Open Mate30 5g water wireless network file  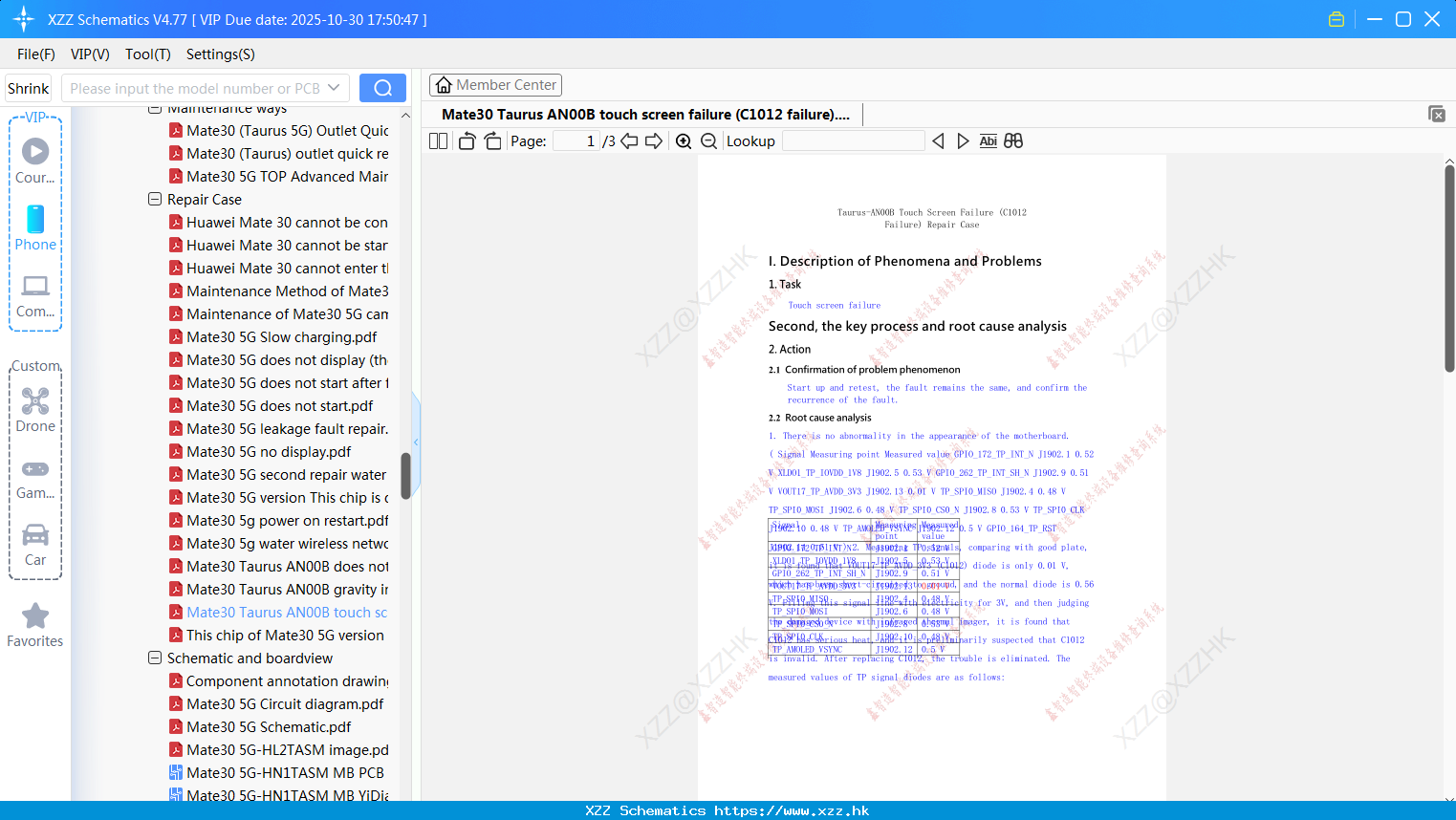pos(277,543)
